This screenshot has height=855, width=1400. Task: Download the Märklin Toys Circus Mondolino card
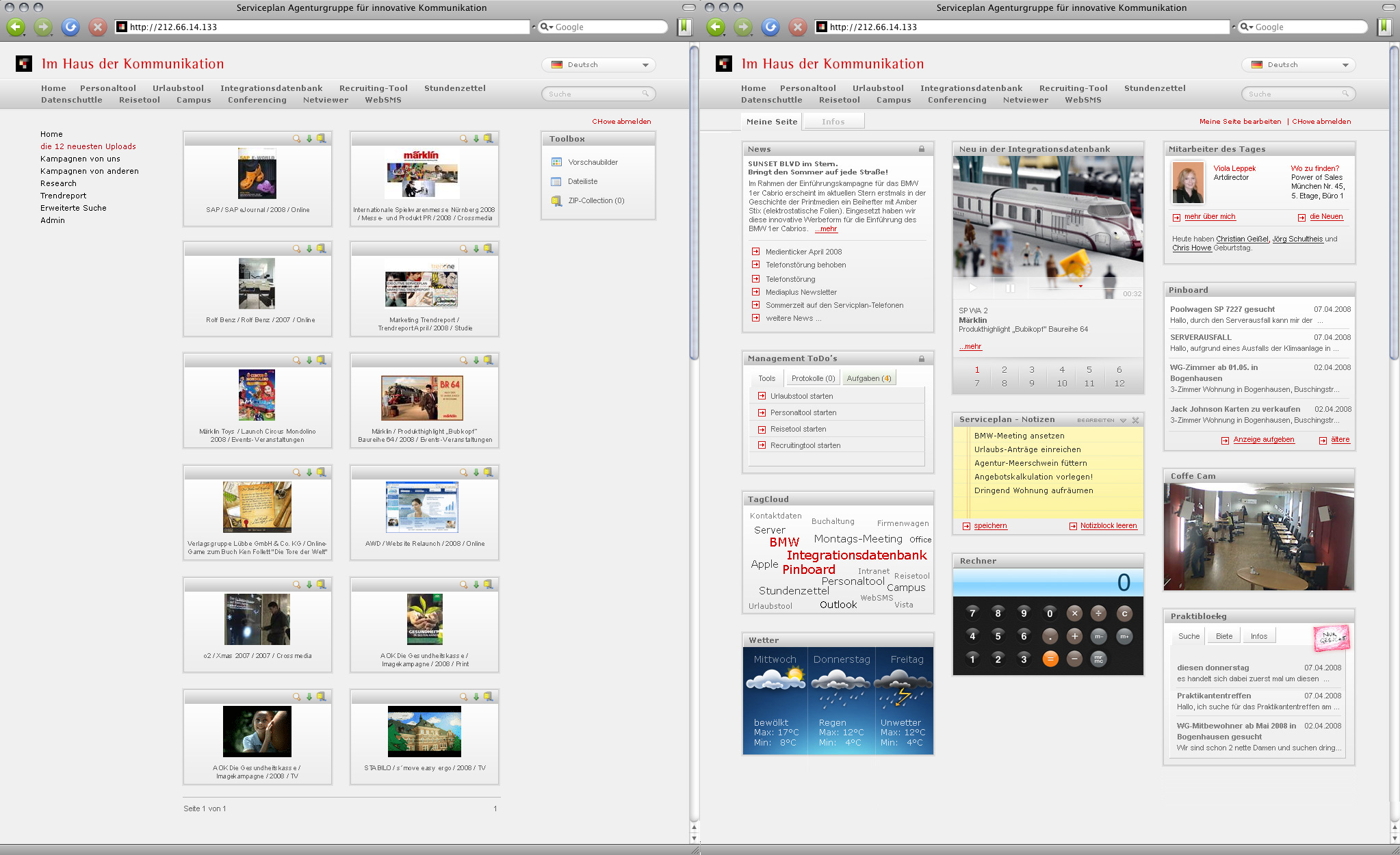(309, 360)
